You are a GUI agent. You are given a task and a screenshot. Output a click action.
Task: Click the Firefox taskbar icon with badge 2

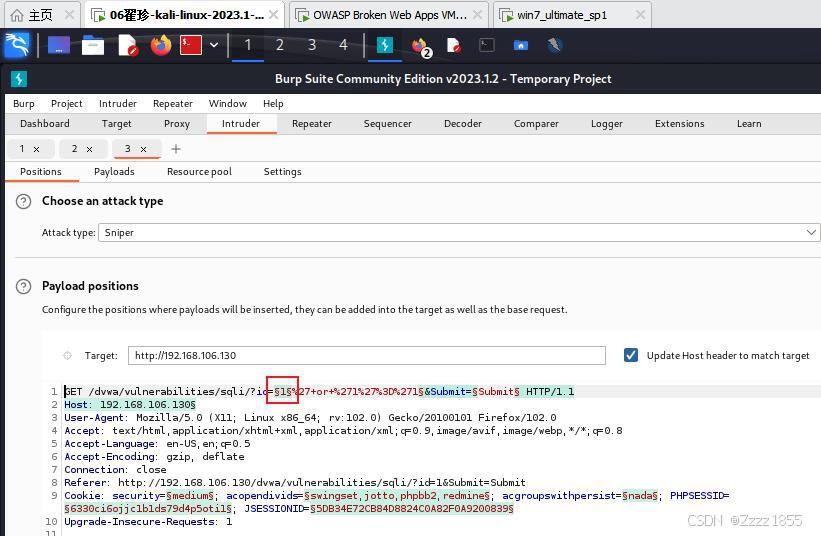click(421, 47)
